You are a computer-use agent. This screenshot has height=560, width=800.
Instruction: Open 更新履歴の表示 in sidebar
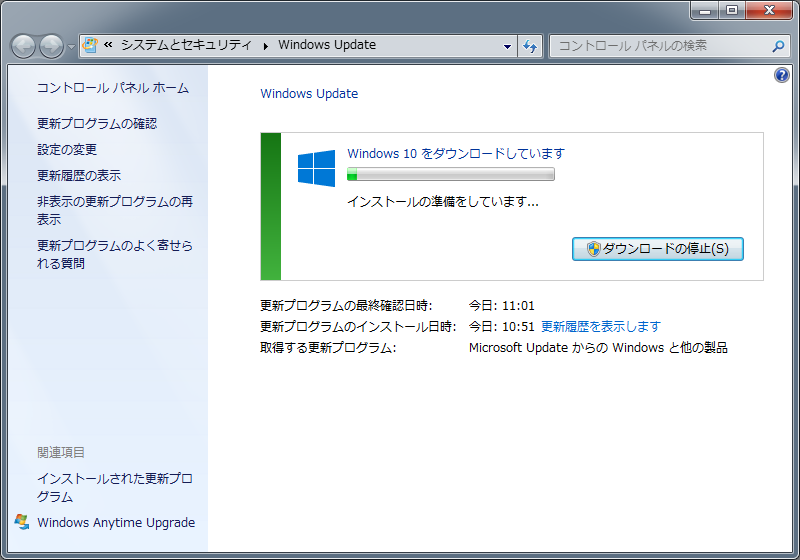click(x=79, y=175)
